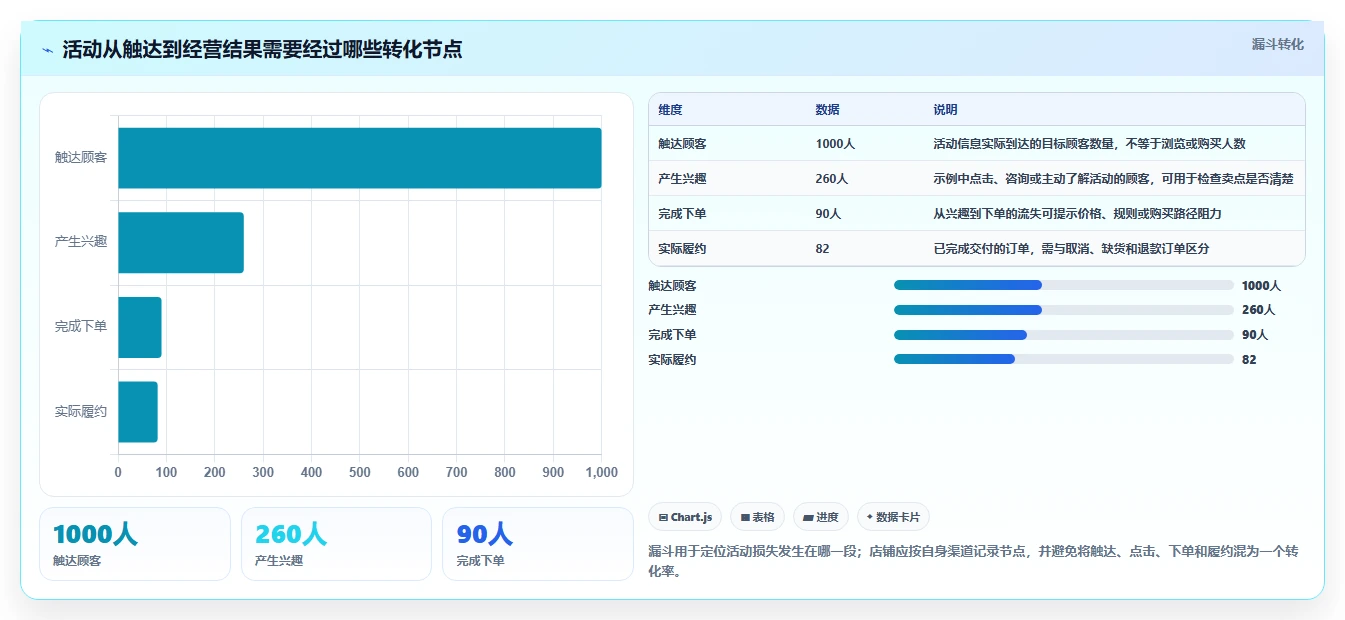
Task: Click the 500 tick on the x-axis
Action: pyautogui.click(x=360, y=472)
